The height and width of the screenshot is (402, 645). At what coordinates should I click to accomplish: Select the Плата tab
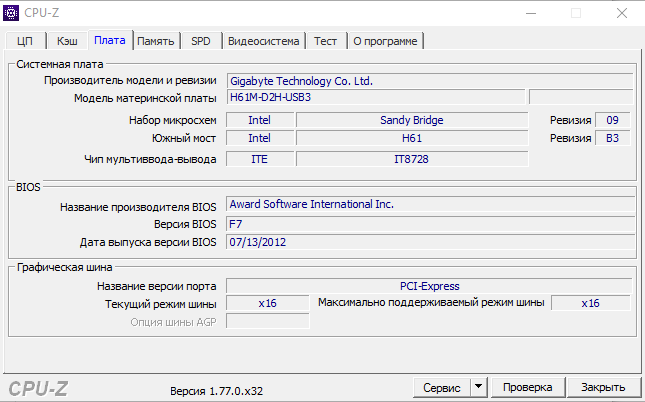(110, 40)
